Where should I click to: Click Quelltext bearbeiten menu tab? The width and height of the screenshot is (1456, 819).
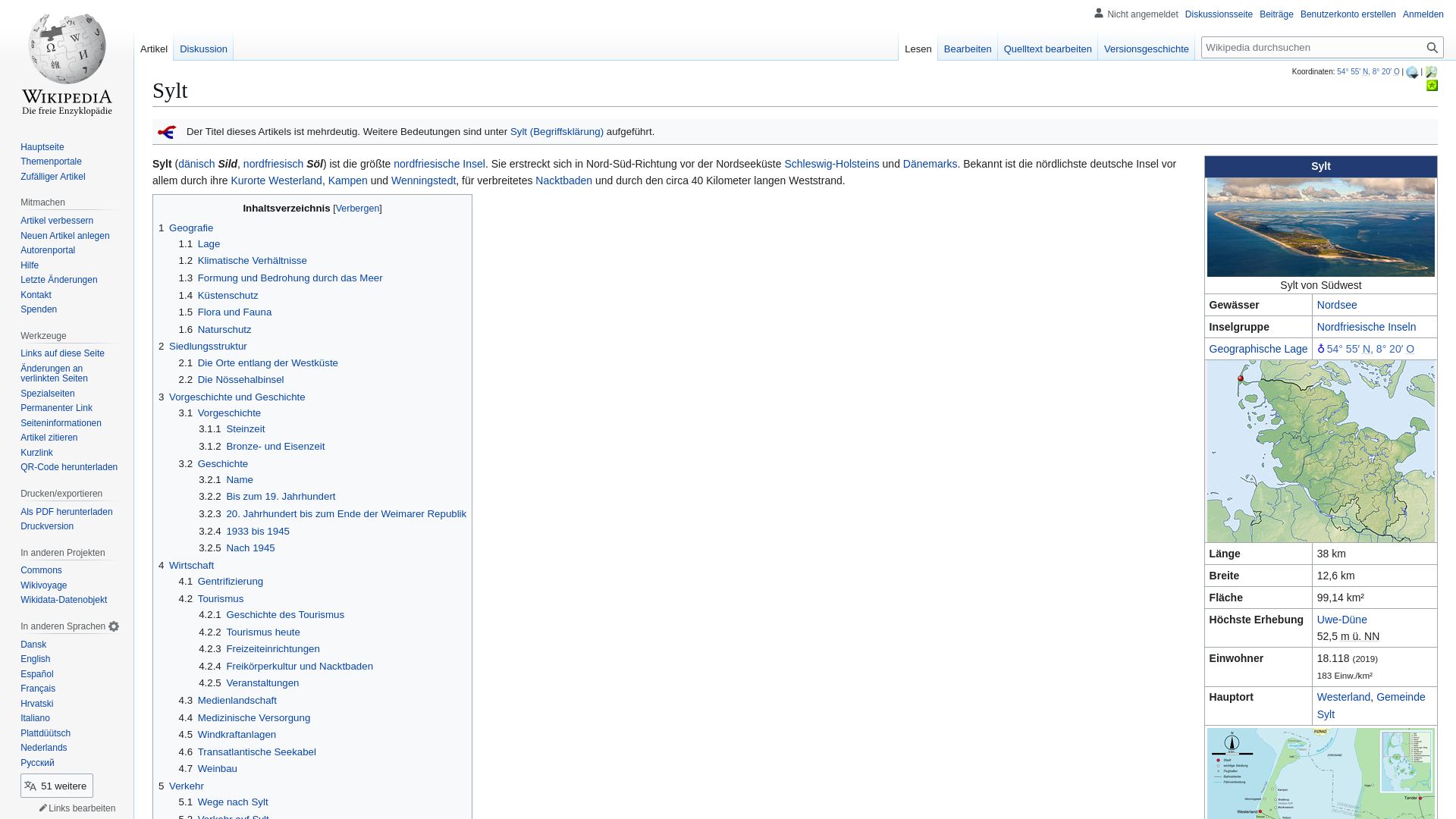(1047, 48)
